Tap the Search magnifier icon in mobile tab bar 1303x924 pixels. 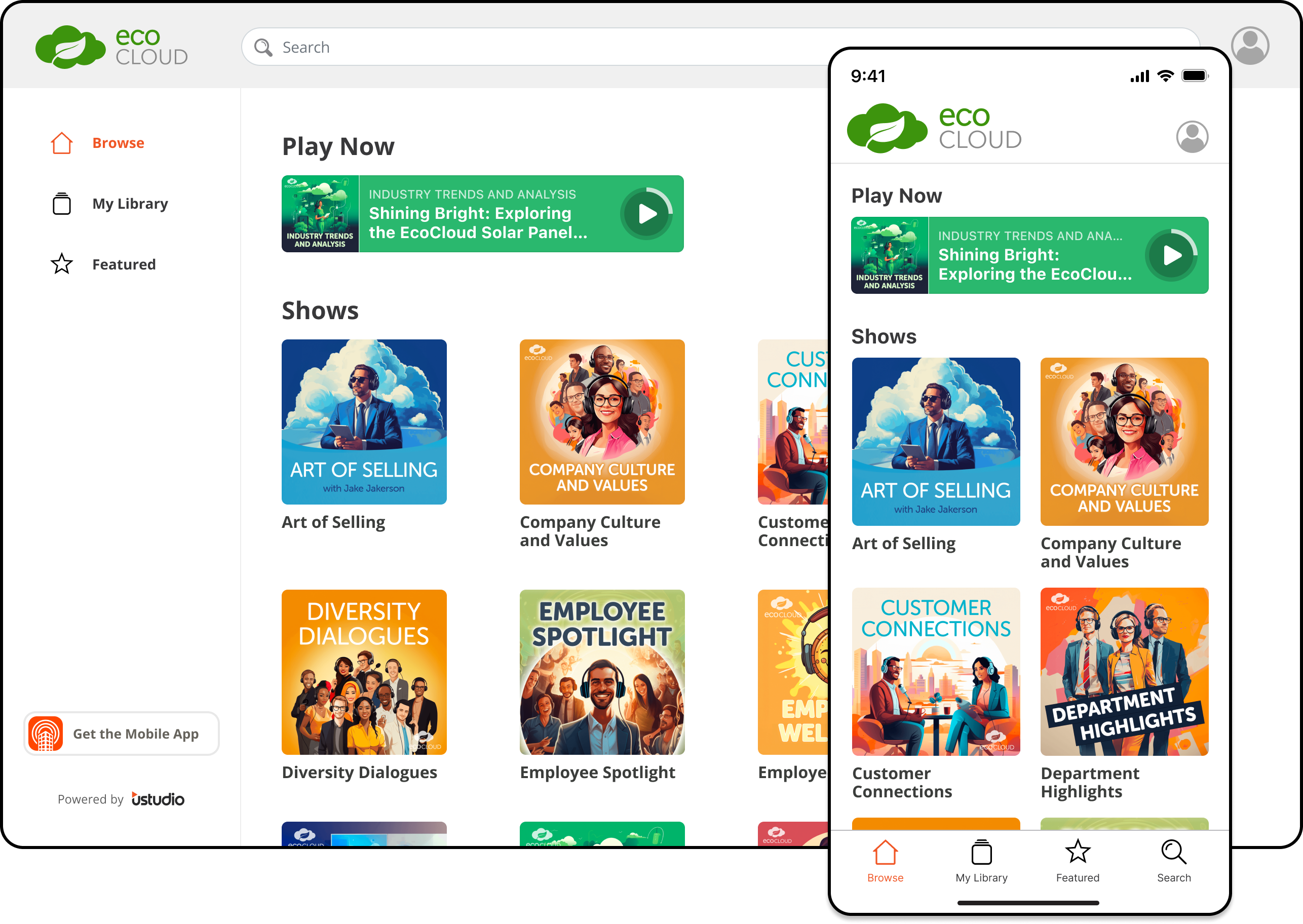click(x=1174, y=852)
